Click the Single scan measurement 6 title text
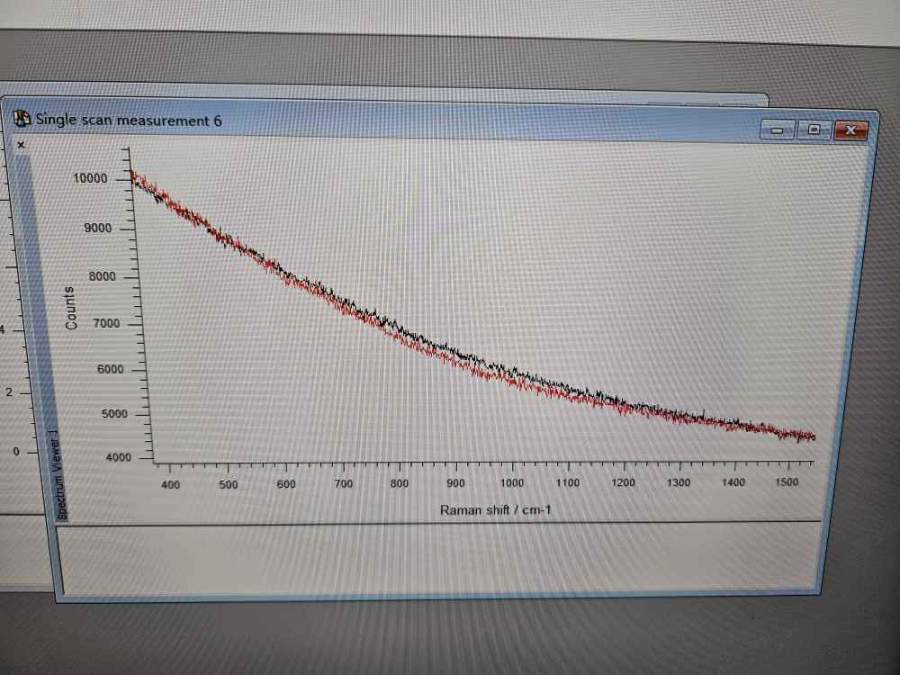Image resolution: width=900 pixels, height=675 pixels. click(129, 120)
